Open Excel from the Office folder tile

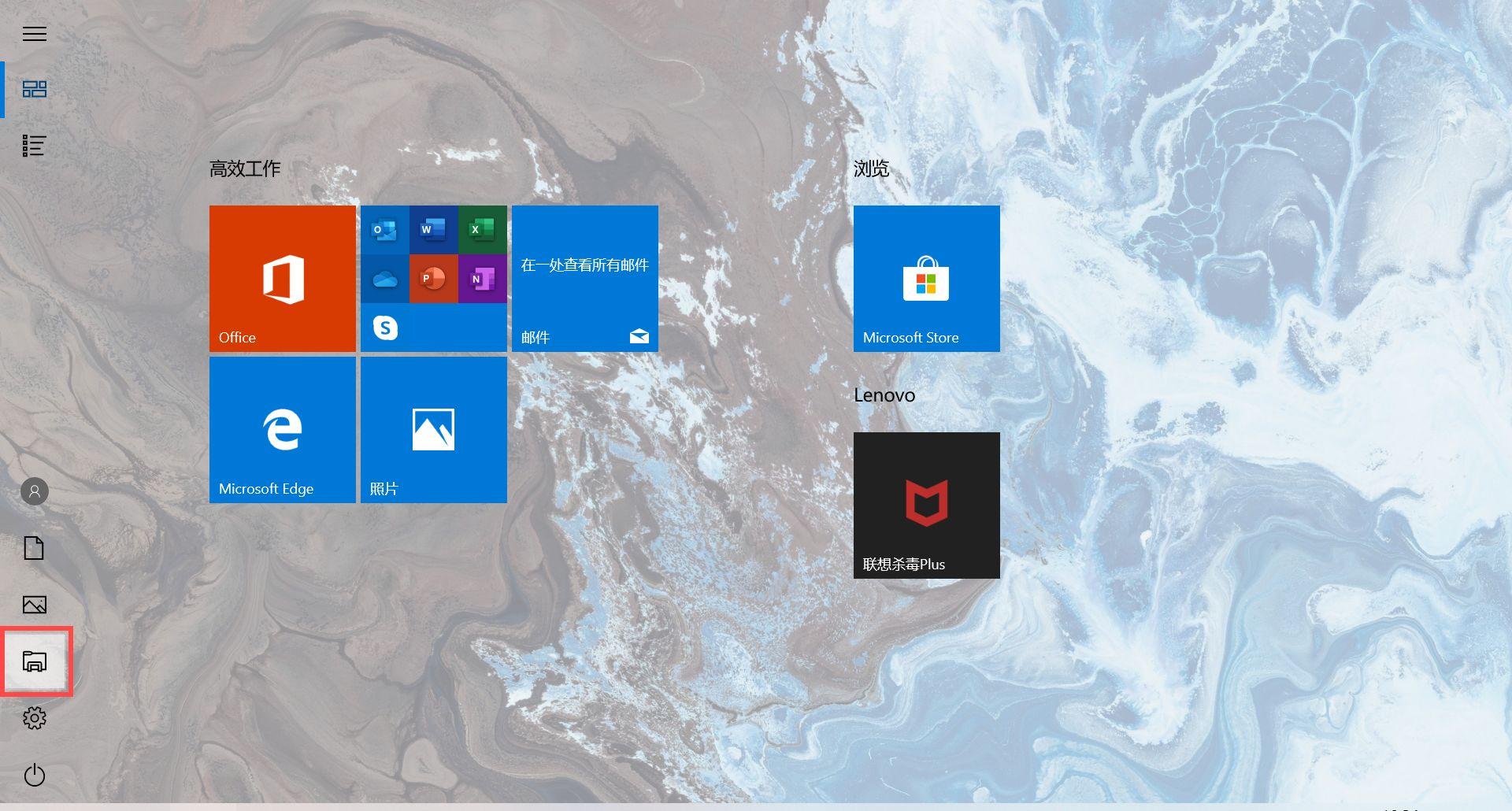tap(482, 230)
